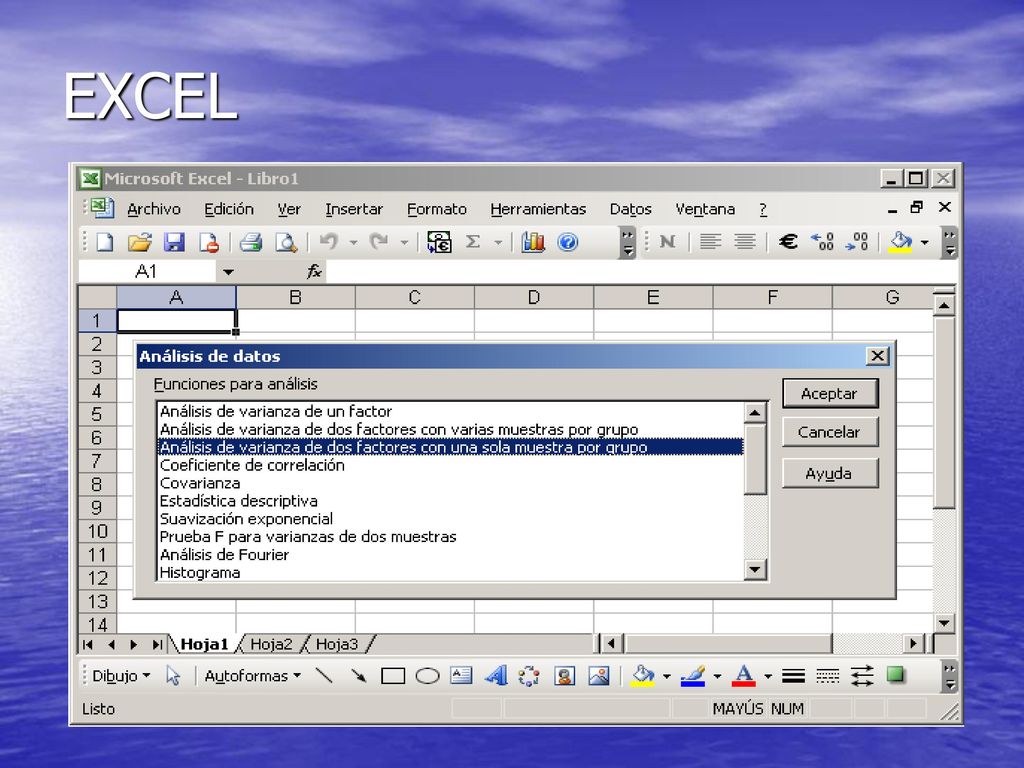Select the Line drawing tool
1024x768 pixels.
pos(324,675)
